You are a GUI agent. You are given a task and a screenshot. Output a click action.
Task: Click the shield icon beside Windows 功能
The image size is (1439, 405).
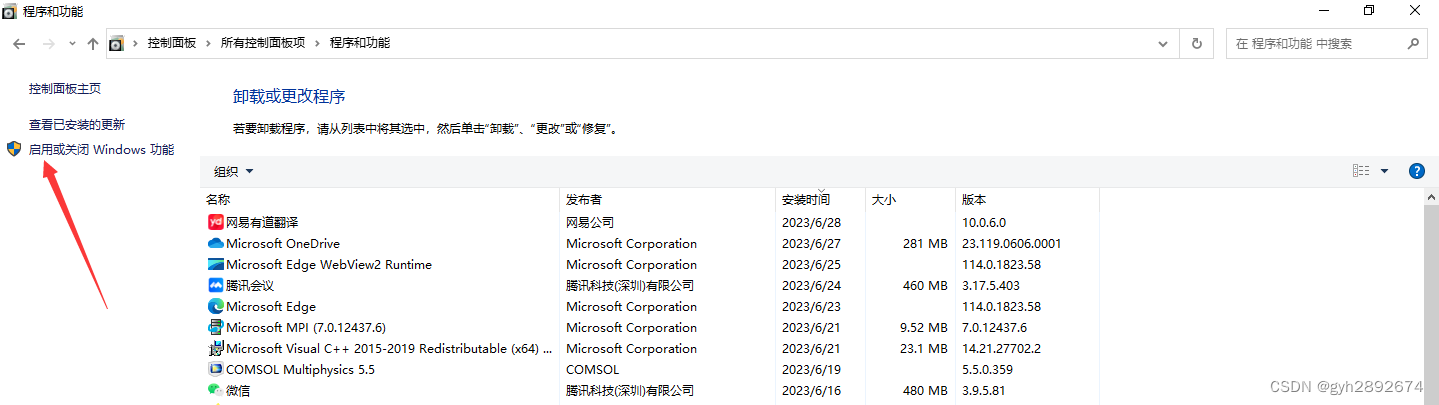pos(14,149)
